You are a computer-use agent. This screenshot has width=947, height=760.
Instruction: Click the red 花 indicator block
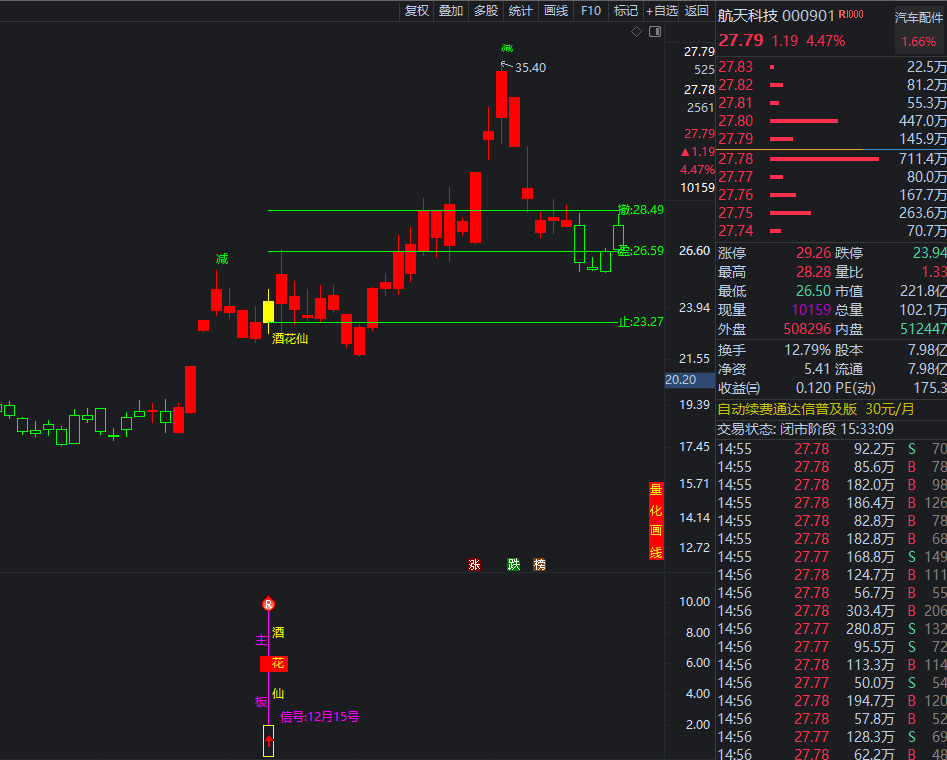275,663
